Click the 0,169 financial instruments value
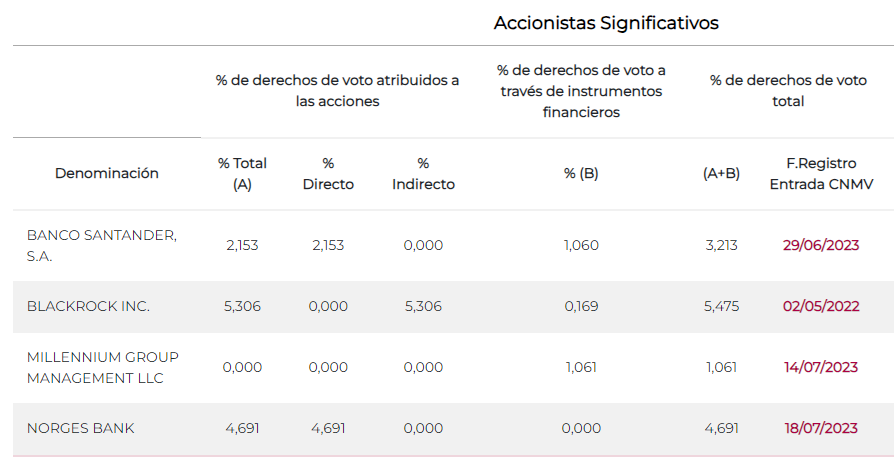The height and width of the screenshot is (458, 894). click(x=581, y=306)
